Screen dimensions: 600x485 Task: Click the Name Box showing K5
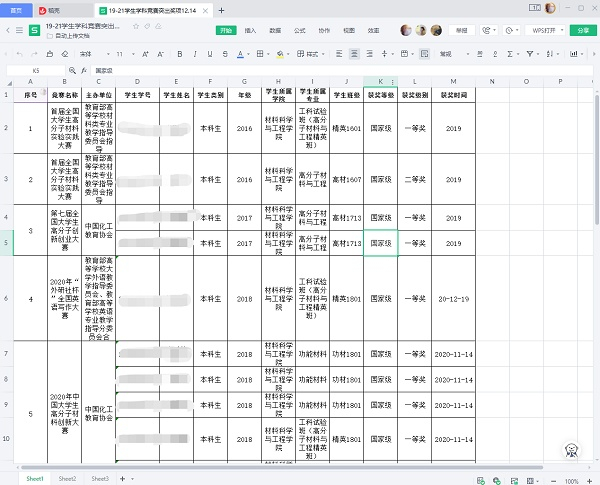36,70
